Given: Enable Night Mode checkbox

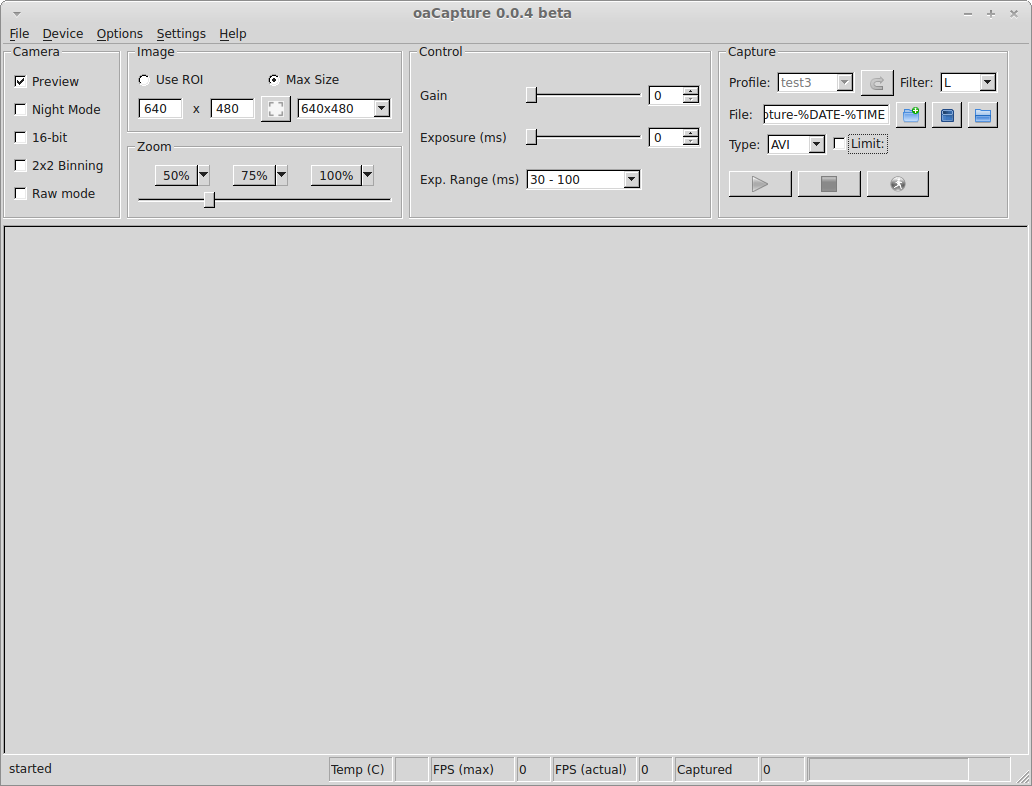Looking at the screenshot, I should click(x=20, y=110).
